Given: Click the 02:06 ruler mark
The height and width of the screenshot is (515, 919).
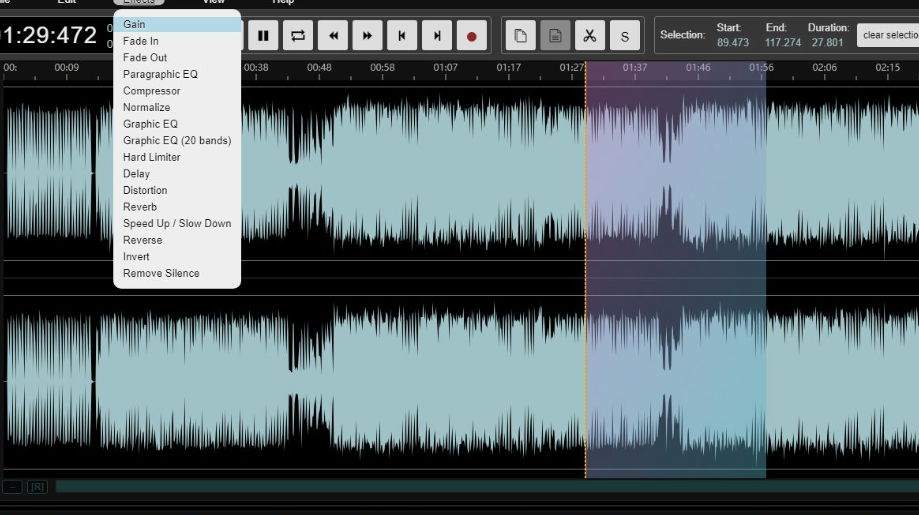Looking at the screenshot, I should (x=824, y=67).
